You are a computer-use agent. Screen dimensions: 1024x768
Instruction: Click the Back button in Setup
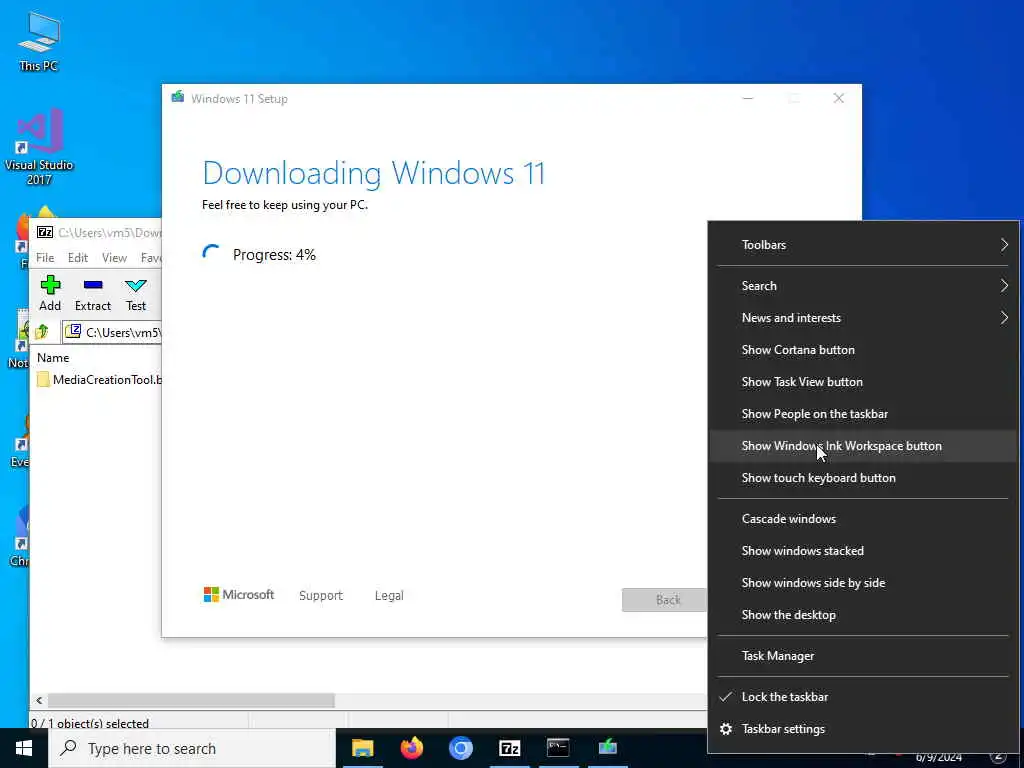point(665,600)
